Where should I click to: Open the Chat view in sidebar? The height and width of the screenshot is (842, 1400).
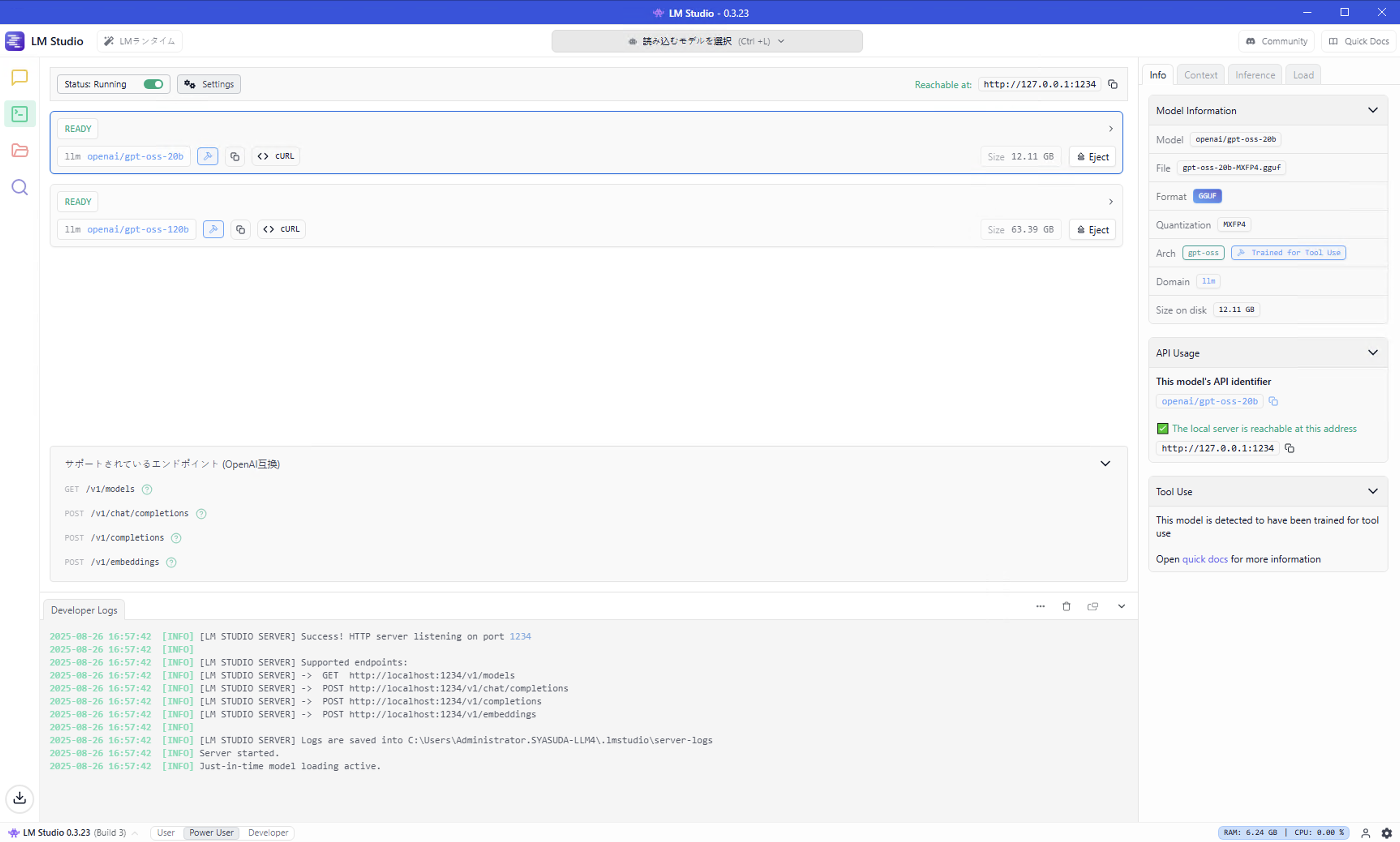[x=19, y=77]
